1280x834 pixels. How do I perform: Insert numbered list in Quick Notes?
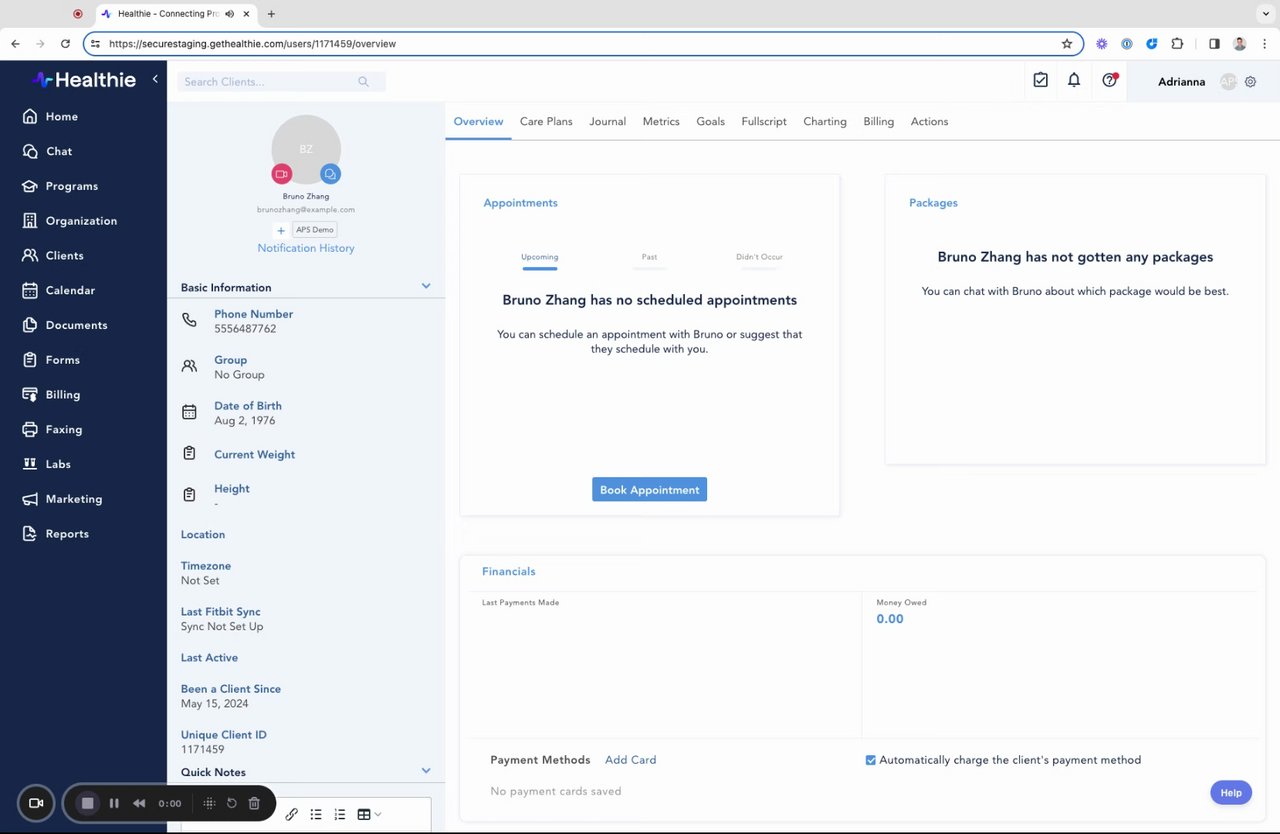(x=340, y=814)
